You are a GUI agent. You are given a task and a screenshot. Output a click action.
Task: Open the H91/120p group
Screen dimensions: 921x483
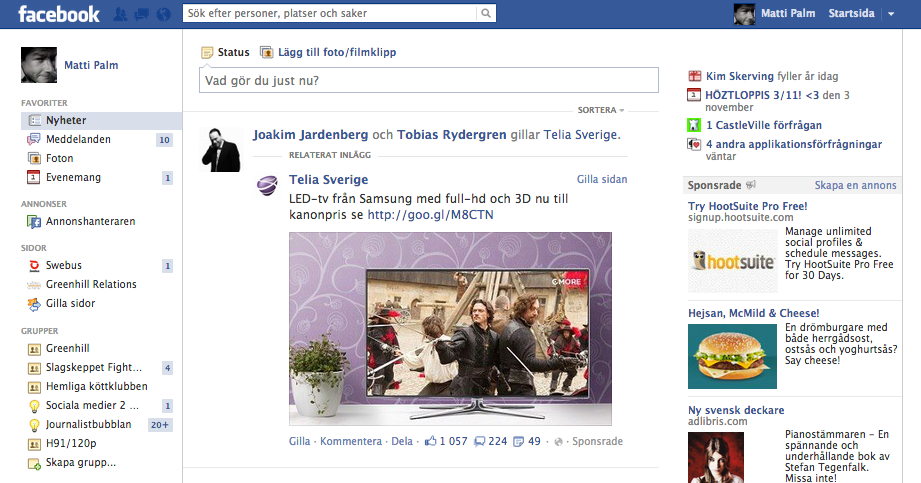pyautogui.click(x=71, y=444)
